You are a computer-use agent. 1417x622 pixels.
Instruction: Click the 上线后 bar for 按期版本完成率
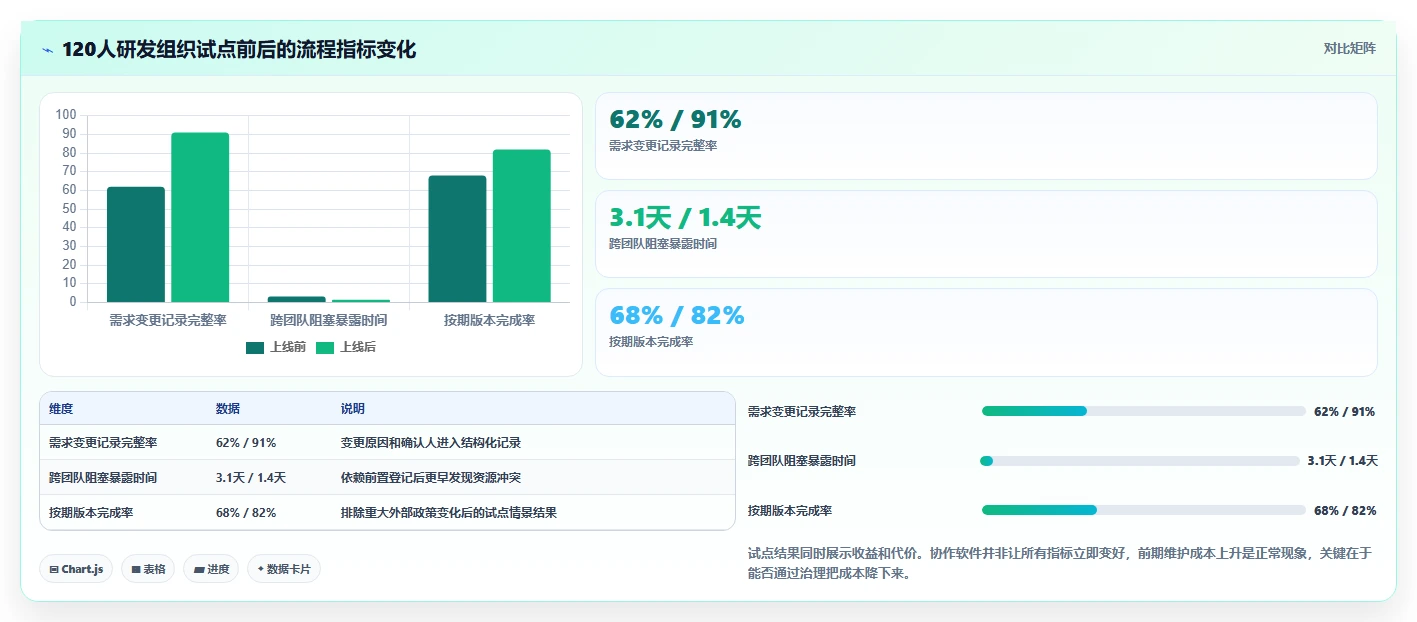click(521, 226)
